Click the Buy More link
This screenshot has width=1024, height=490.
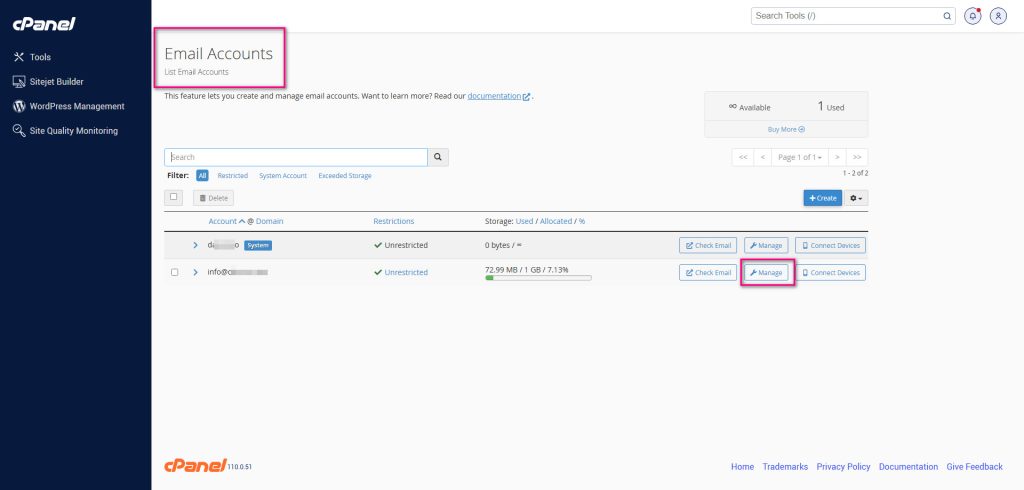pyautogui.click(x=786, y=129)
